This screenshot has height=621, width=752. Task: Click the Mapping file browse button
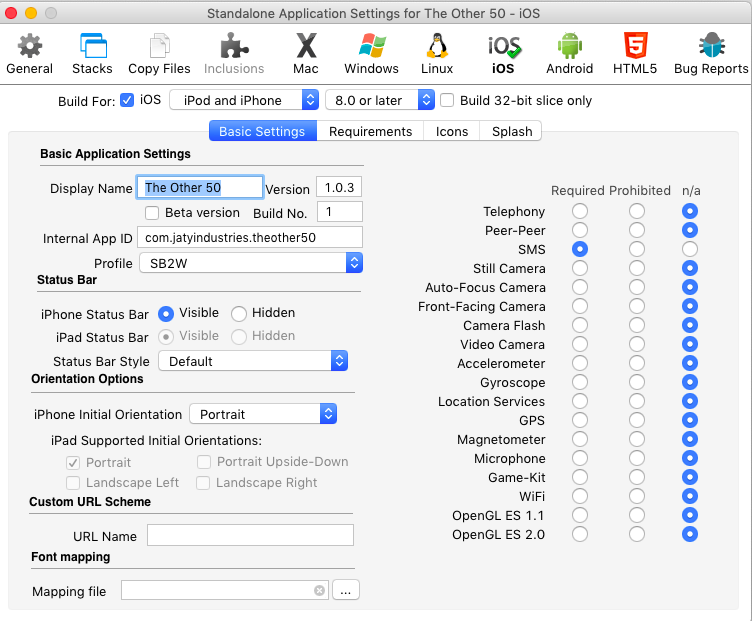coord(345,591)
